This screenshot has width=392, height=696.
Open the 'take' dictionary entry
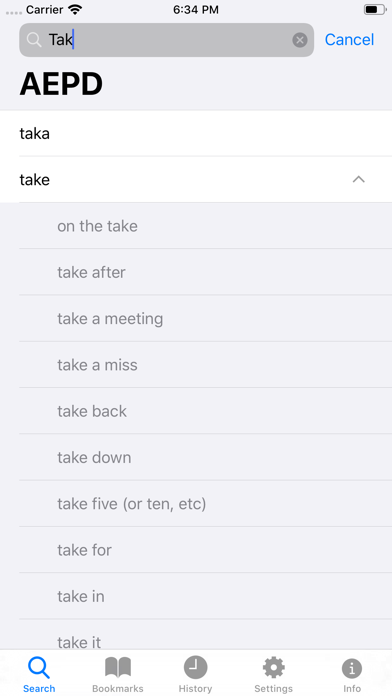[196, 179]
